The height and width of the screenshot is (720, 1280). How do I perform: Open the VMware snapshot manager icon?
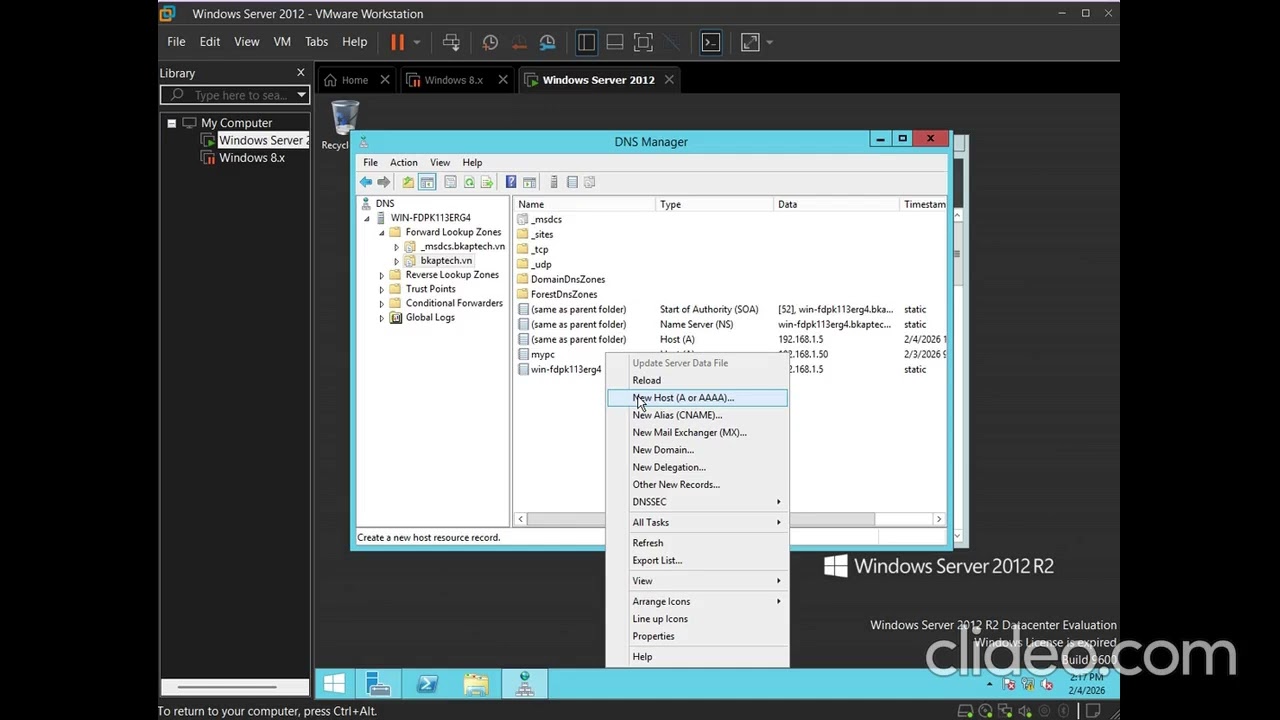point(547,42)
